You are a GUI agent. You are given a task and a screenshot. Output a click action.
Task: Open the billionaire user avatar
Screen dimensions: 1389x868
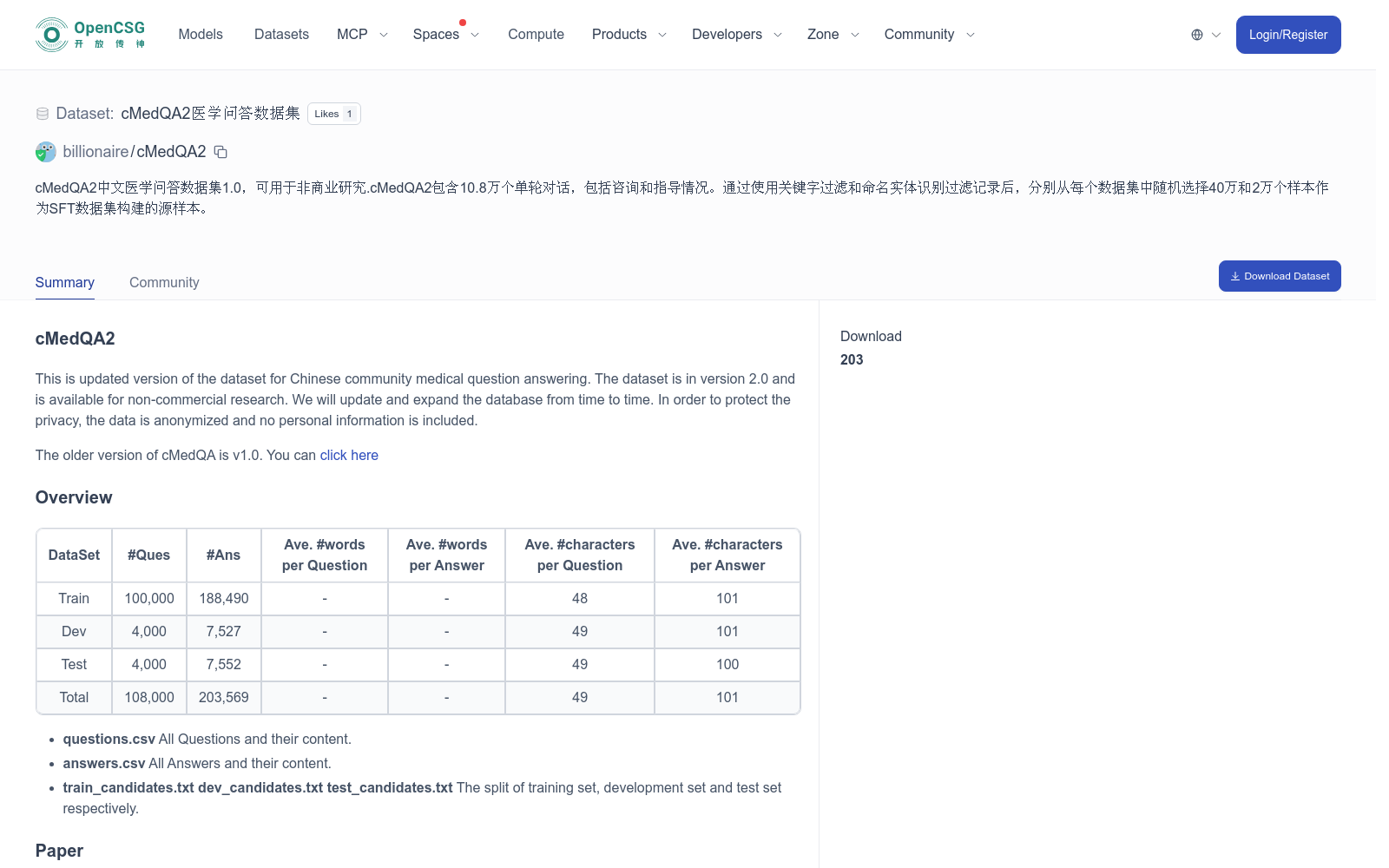[x=46, y=152]
